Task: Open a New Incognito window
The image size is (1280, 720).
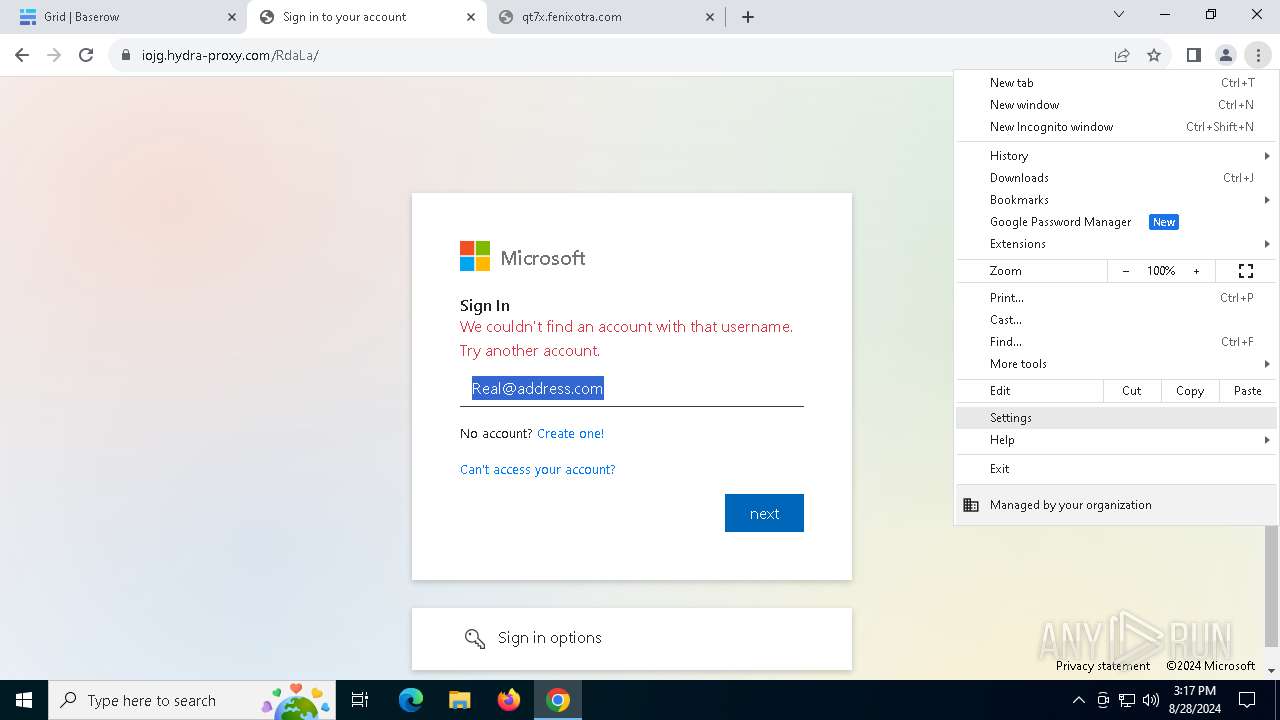Action: pos(1116,127)
